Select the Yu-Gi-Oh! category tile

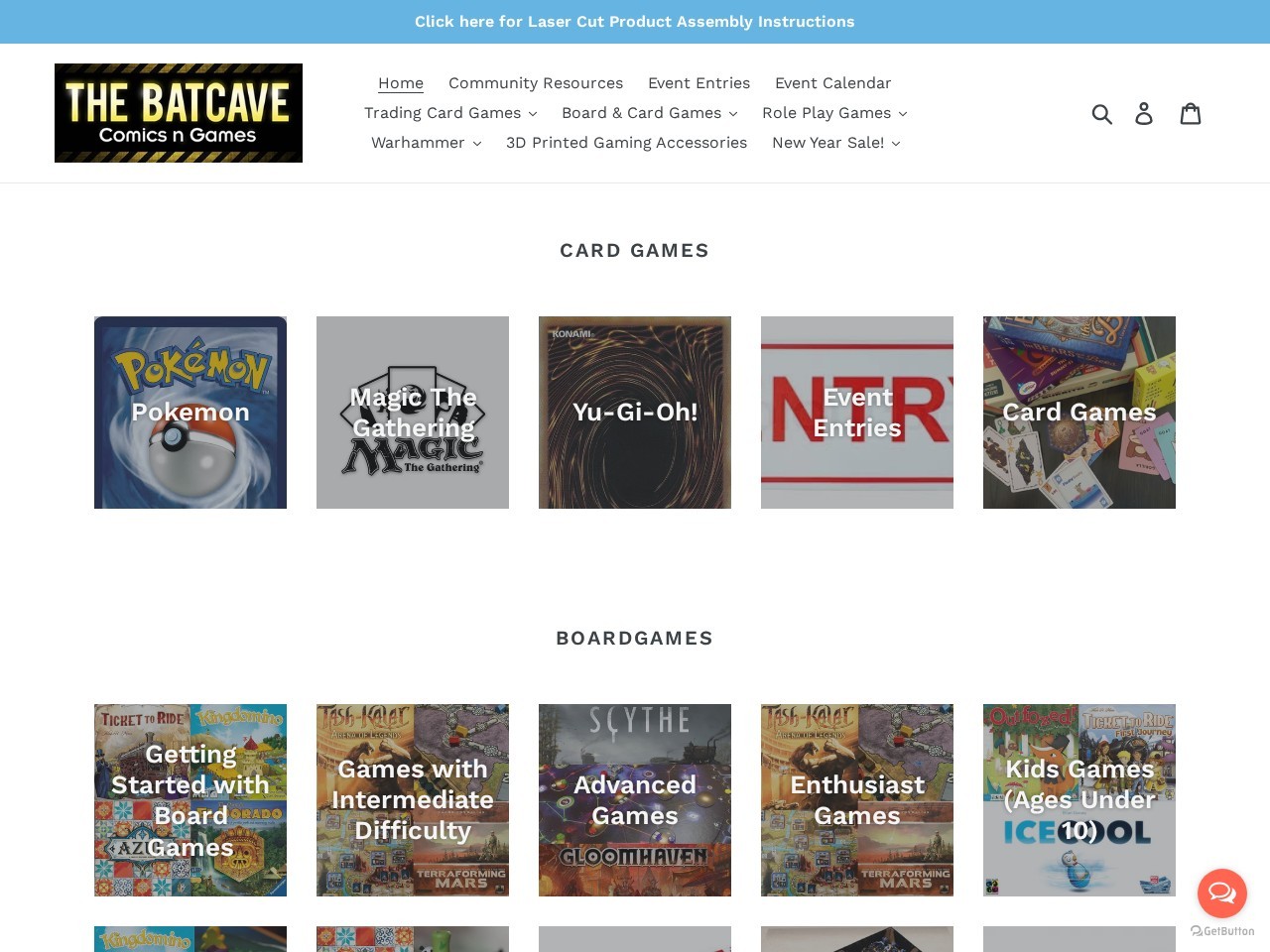point(634,413)
